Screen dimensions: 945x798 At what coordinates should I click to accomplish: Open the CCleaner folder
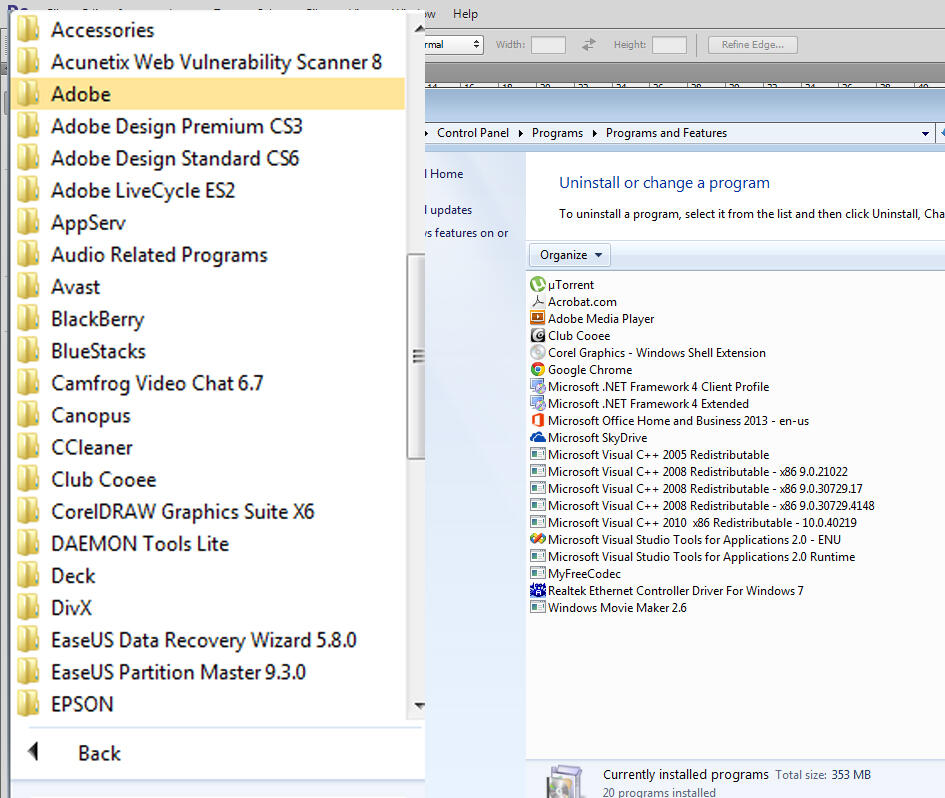[x=207, y=447]
